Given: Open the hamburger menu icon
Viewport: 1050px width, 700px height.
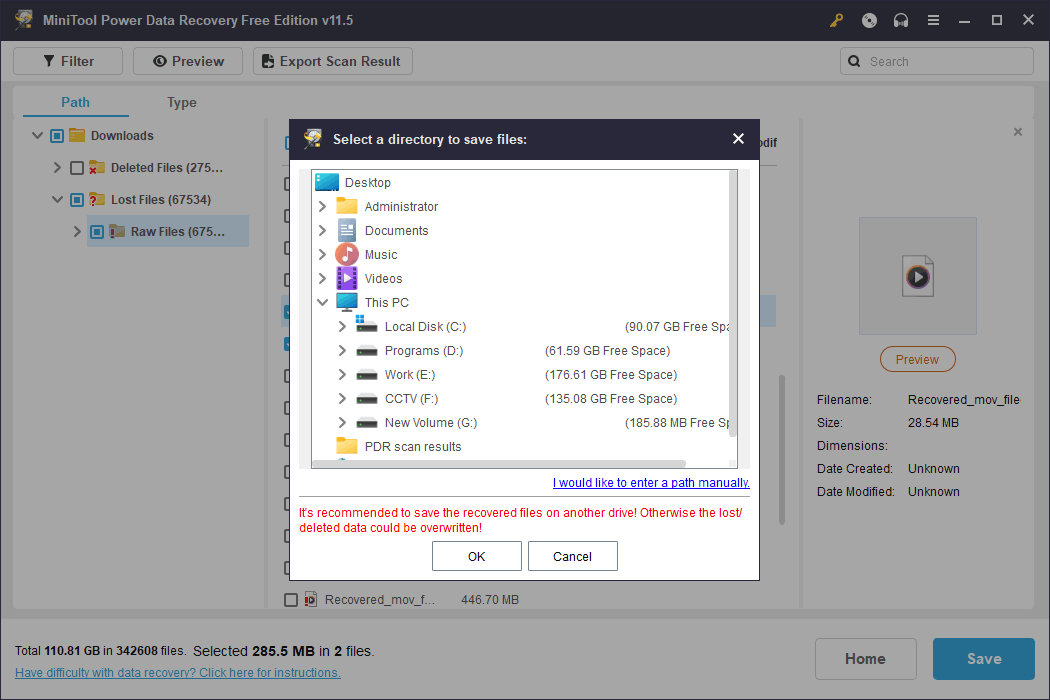Looking at the screenshot, I should tap(933, 20).
